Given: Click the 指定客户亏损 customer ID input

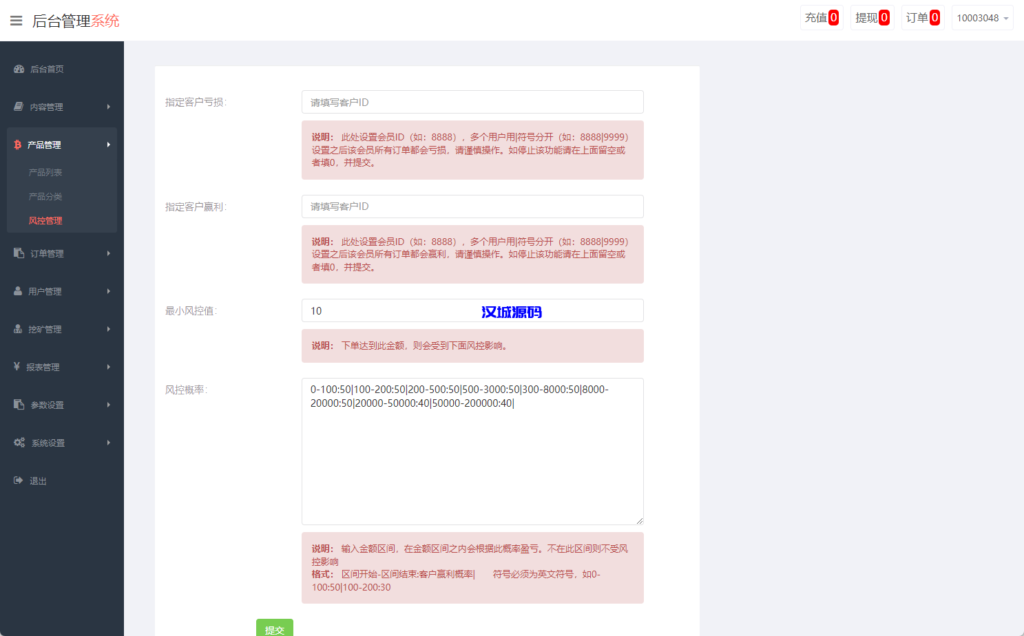Looking at the screenshot, I should [x=472, y=102].
